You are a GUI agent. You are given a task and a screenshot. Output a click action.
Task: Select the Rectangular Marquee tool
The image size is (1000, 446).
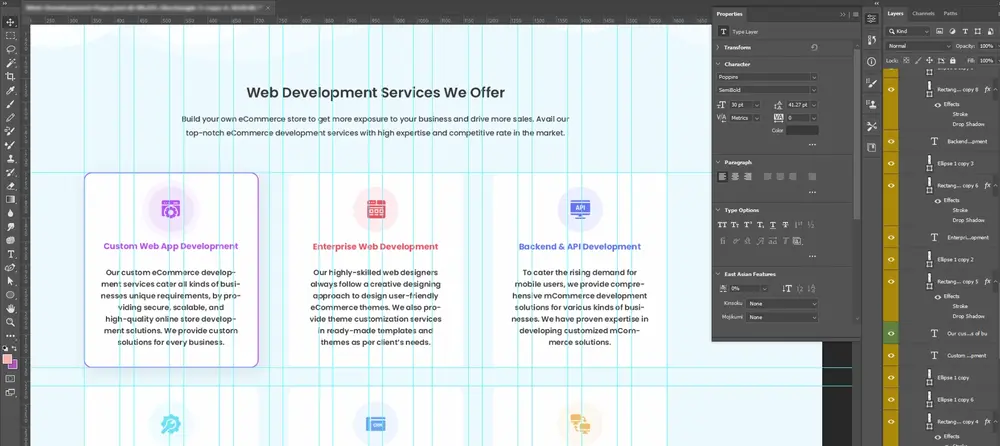tap(10, 36)
